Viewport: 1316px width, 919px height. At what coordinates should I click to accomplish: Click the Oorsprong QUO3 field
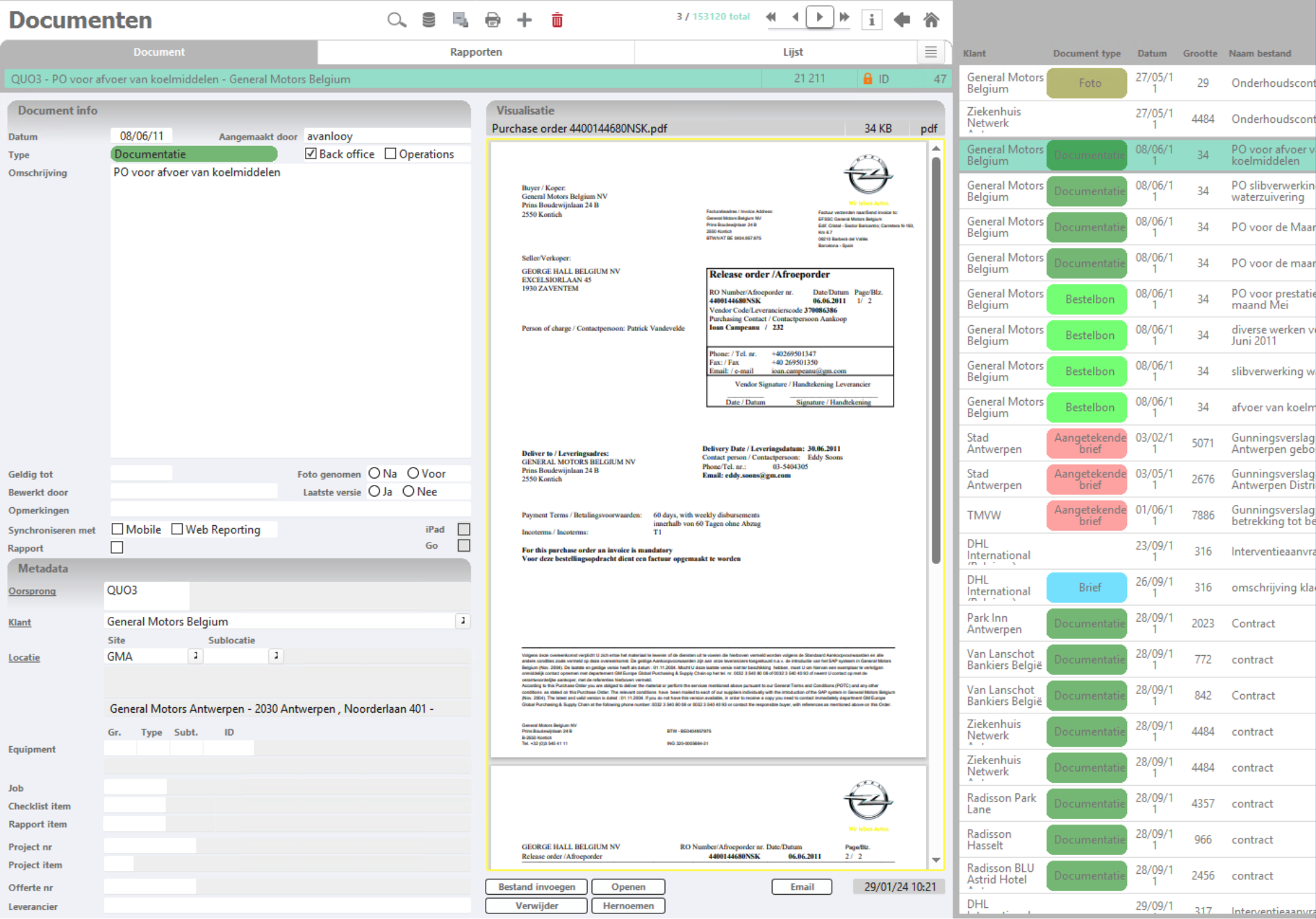(147, 595)
